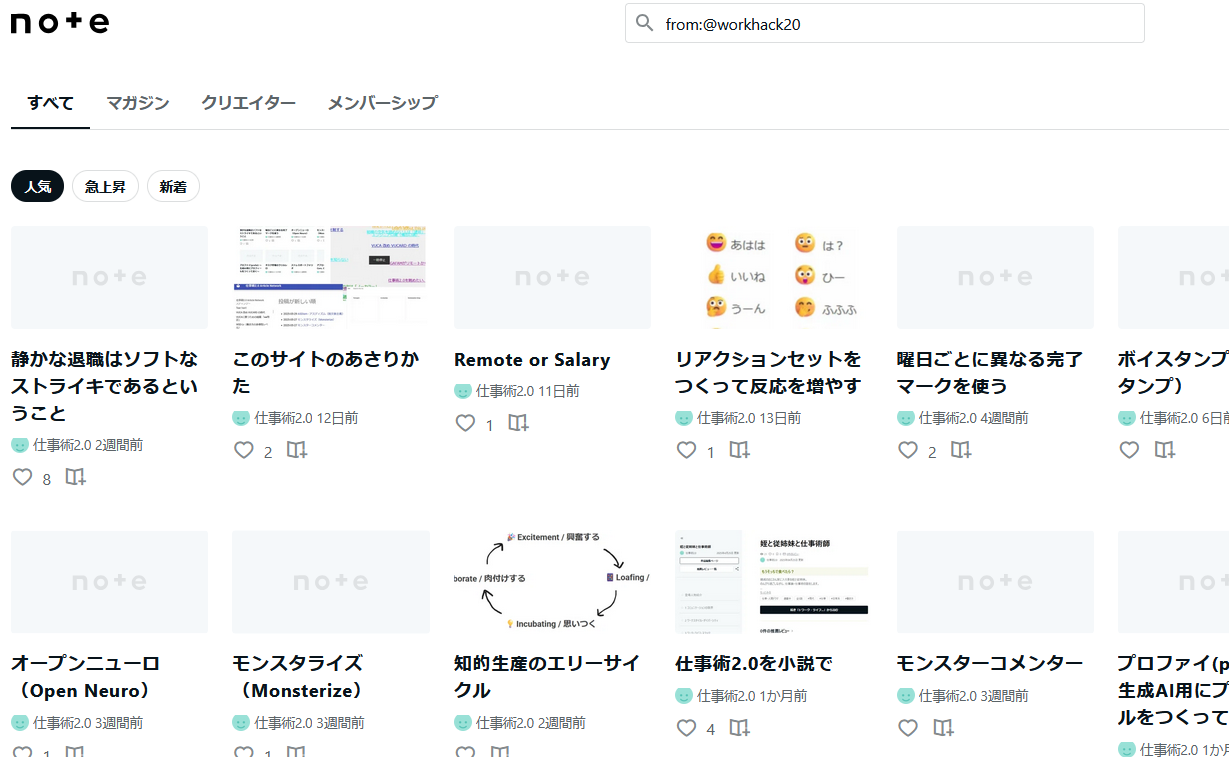Select the 人気 sort filter
Screen dimensions: 1229x757
[38, 187]
